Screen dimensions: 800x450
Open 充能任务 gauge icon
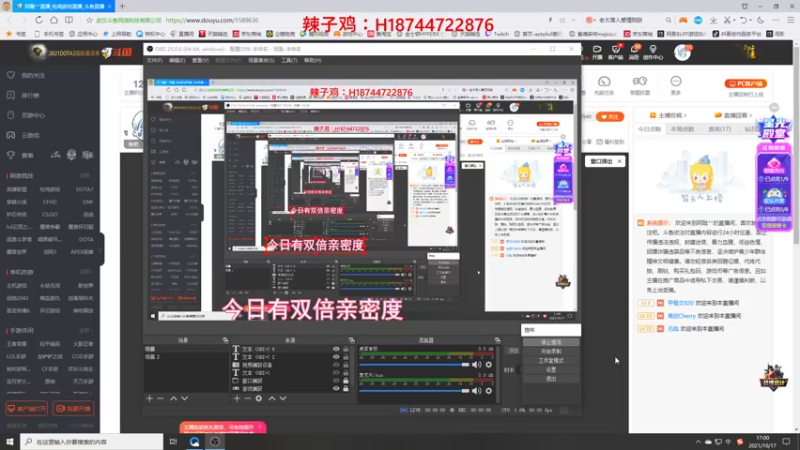604,82
